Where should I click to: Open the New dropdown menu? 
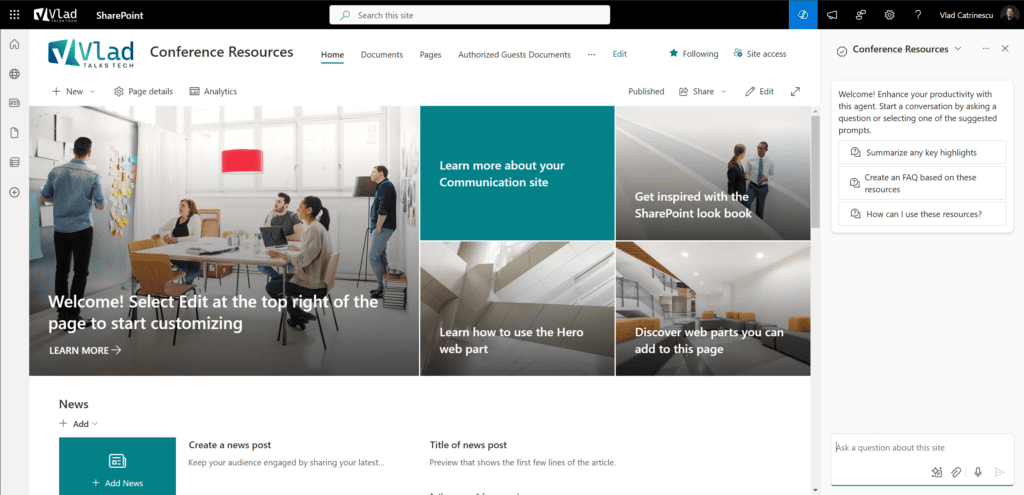click(74, 91)
